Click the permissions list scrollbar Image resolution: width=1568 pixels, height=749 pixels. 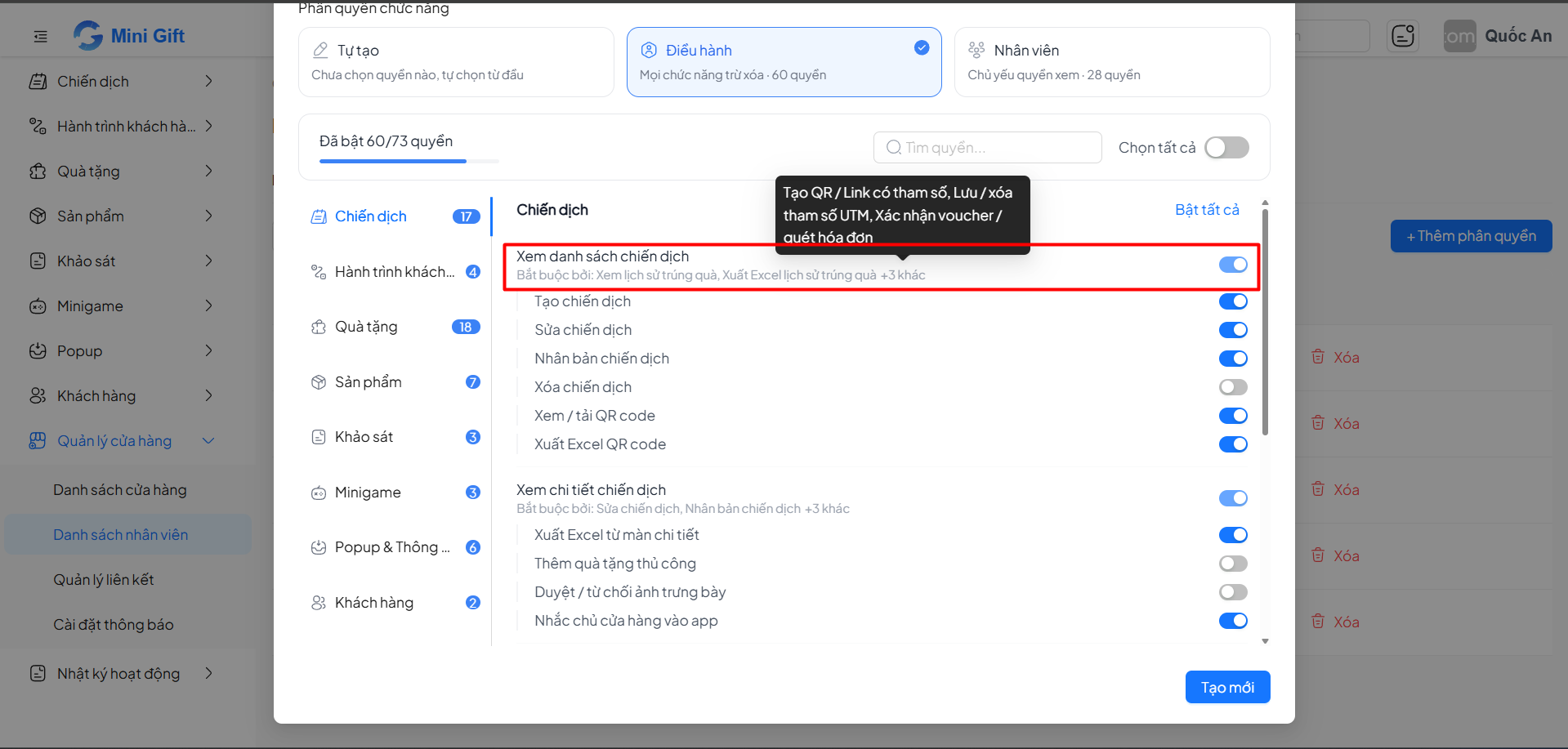(x=1265, y=323)
